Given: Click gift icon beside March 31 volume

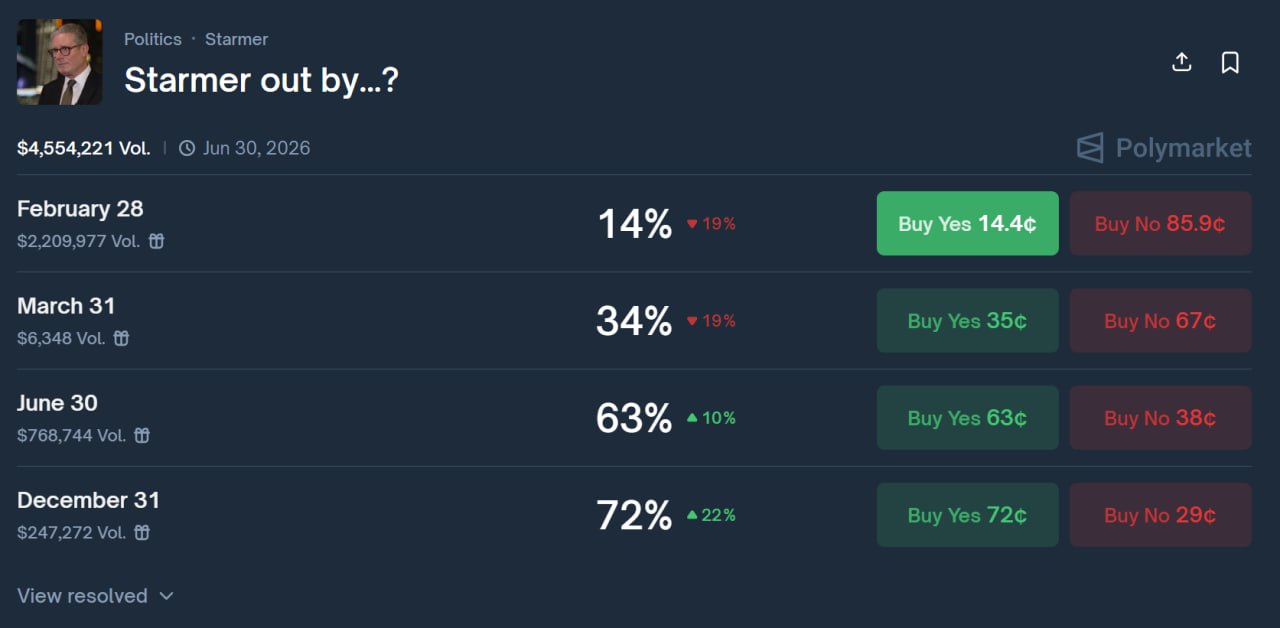Looking at the screenshot, I should tap(121, 338).
